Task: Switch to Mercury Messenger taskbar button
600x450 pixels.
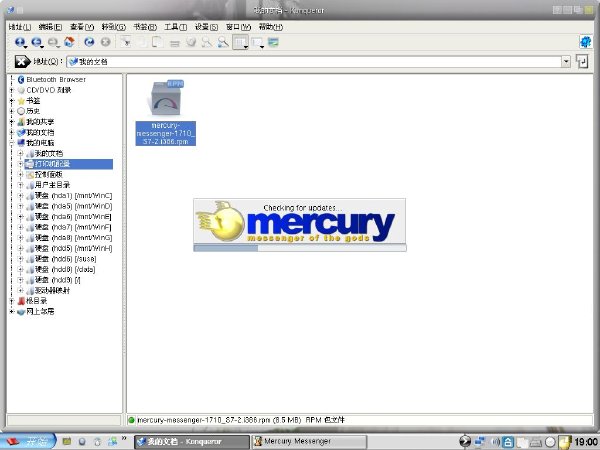Action: tap(309, 442)
